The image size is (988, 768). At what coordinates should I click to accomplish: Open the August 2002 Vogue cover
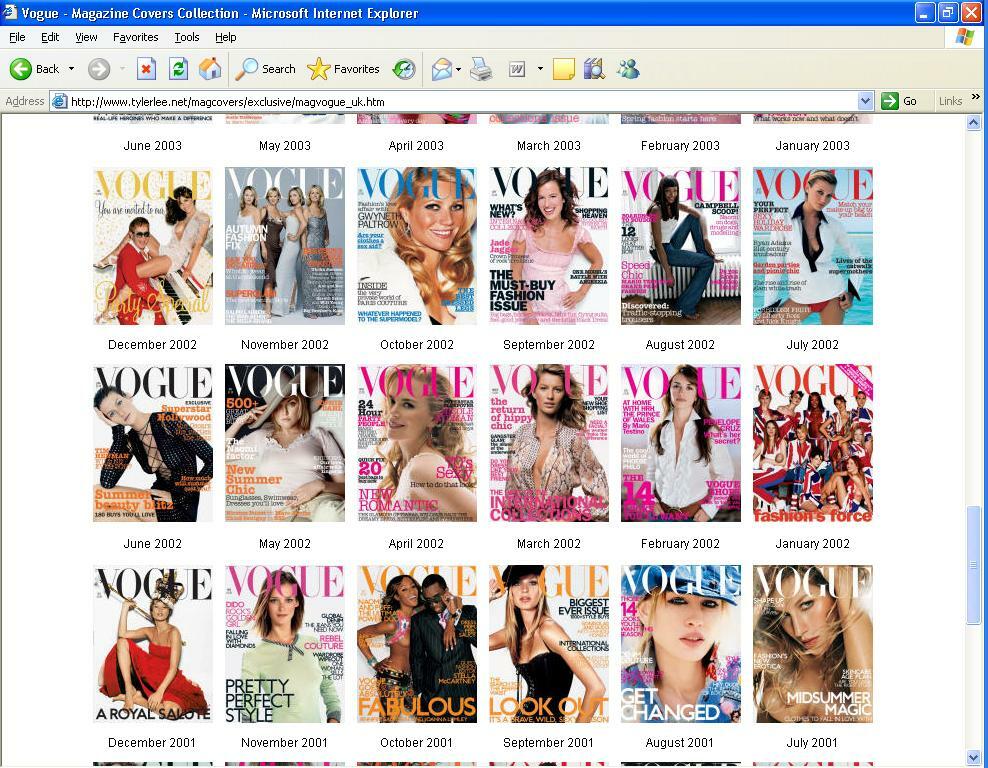[x=681, y=246]
